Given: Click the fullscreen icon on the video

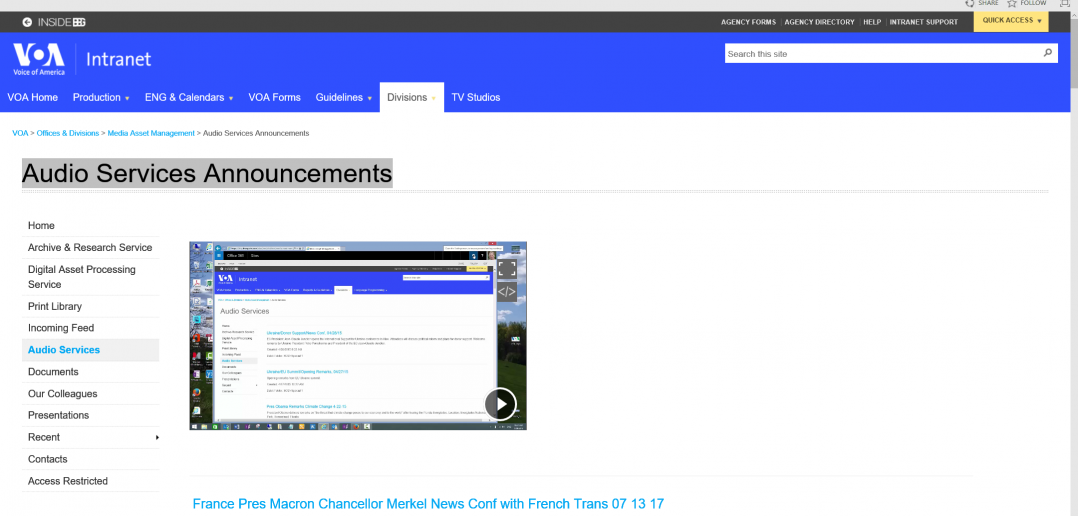Looking at the screenshot, I should [x=507, y=268].
